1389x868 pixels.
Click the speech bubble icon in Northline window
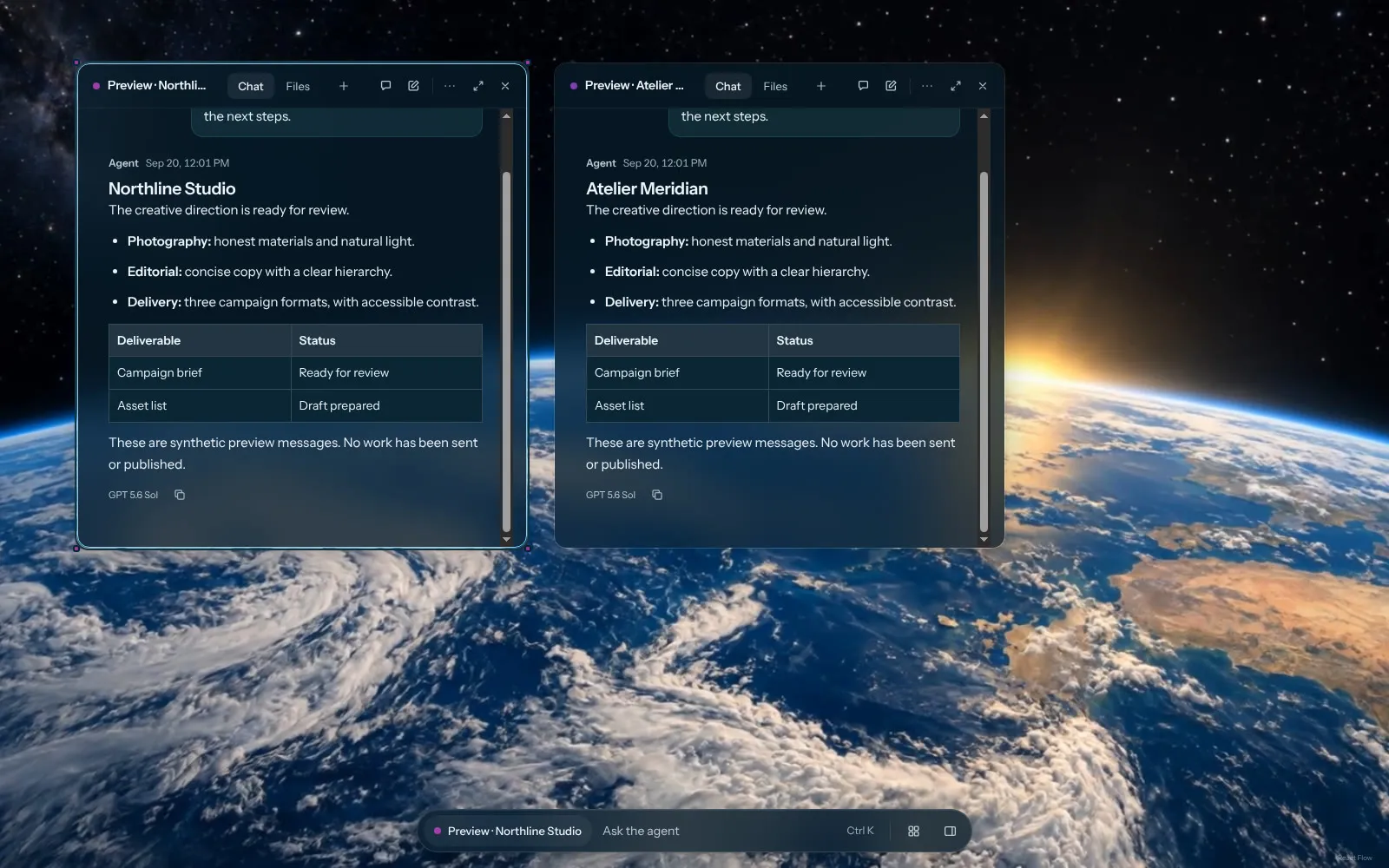pos(385,86)
